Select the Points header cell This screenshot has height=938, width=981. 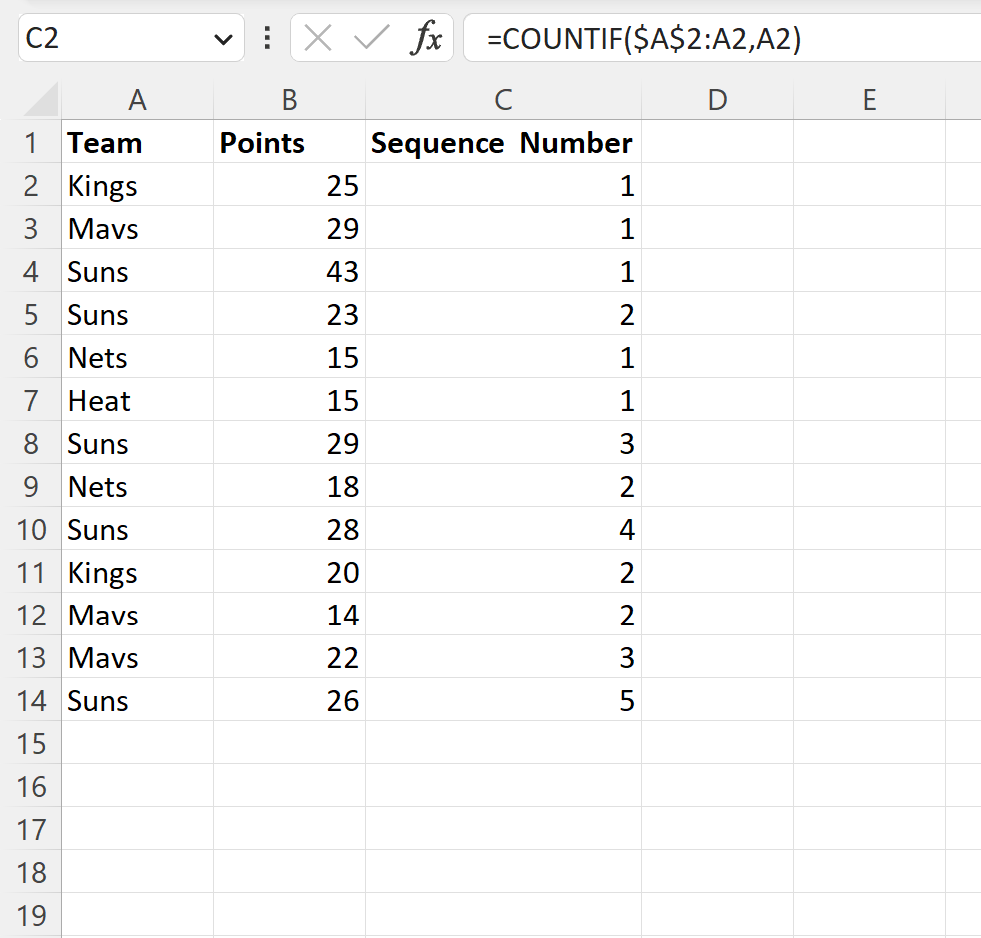289,142
